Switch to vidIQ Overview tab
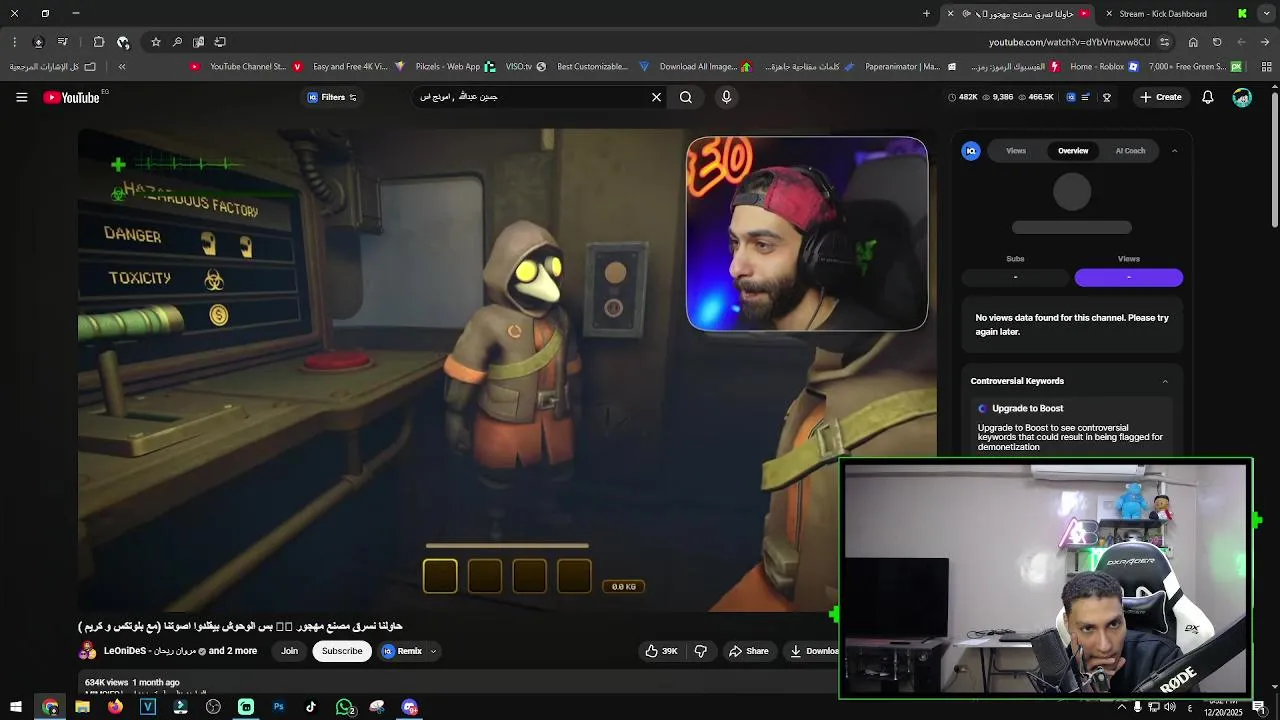Viewport: 1280px width, 720px height. point(1073,151)
